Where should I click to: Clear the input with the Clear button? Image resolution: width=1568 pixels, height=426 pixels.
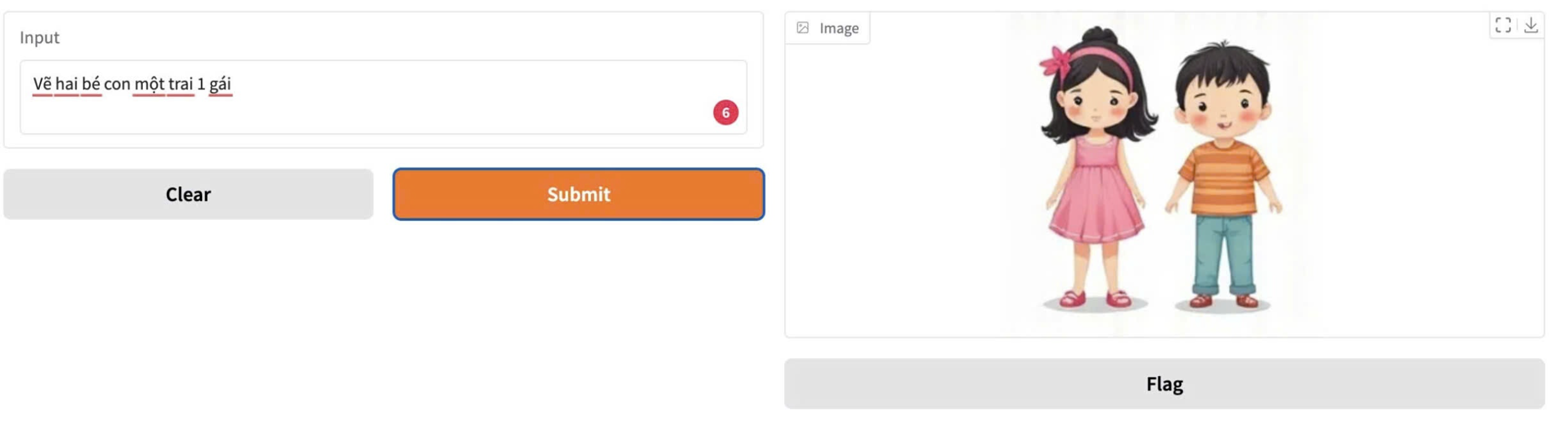point(188,194)
